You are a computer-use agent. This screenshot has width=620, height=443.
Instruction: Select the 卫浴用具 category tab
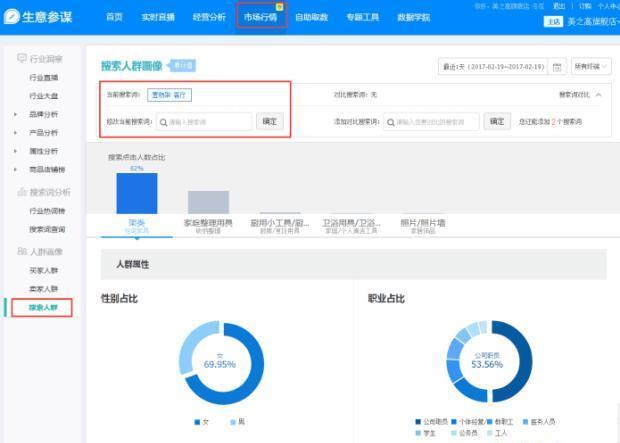351,226
